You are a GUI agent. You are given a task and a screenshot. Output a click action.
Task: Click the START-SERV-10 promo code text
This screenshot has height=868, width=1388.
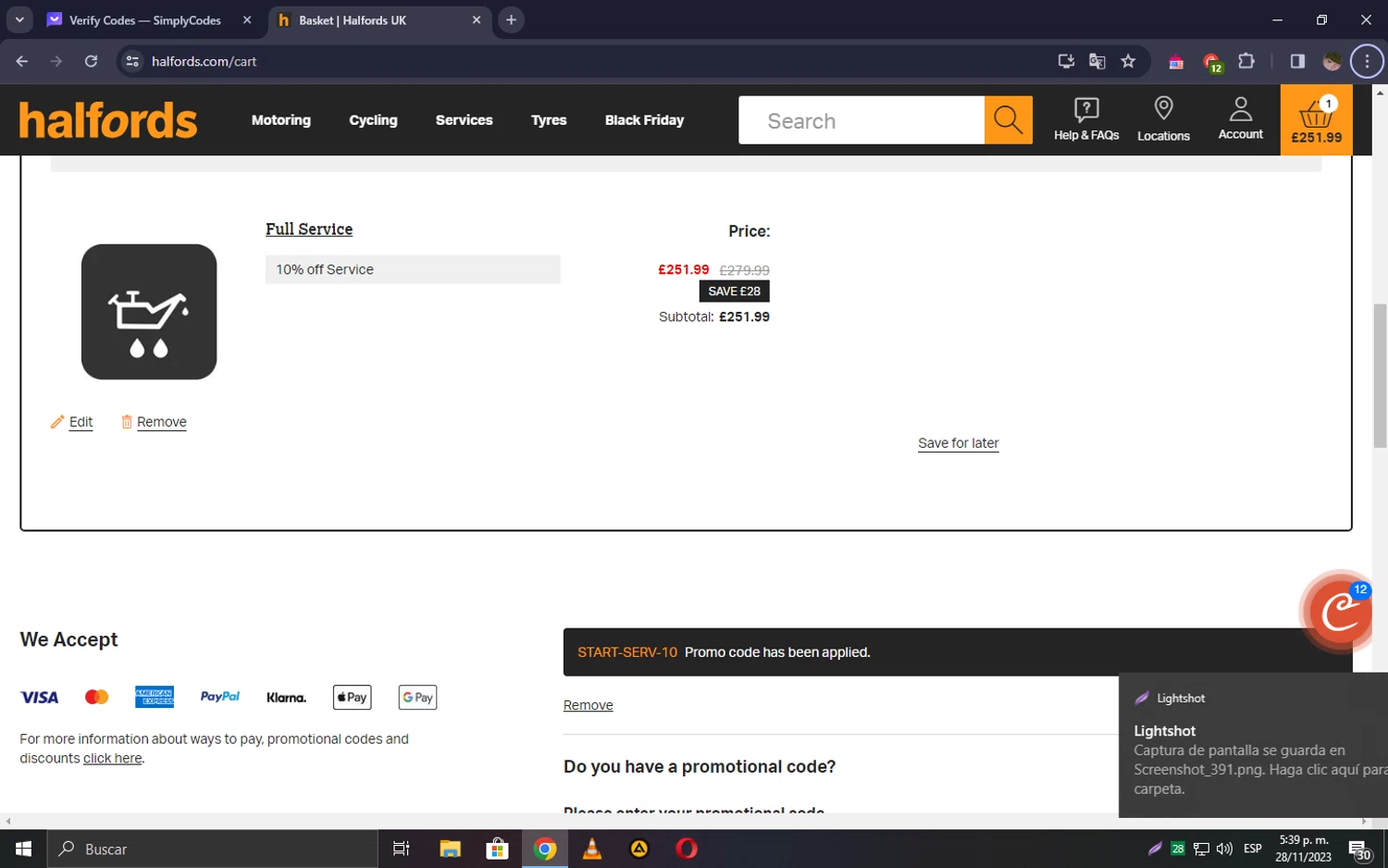tap(627, 652)
